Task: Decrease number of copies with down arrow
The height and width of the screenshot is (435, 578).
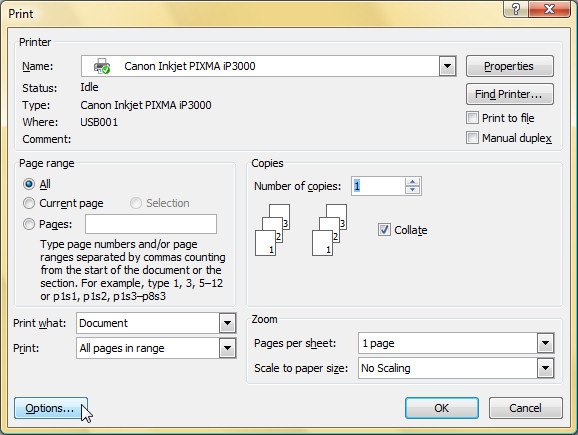Action: coord(412,190)
